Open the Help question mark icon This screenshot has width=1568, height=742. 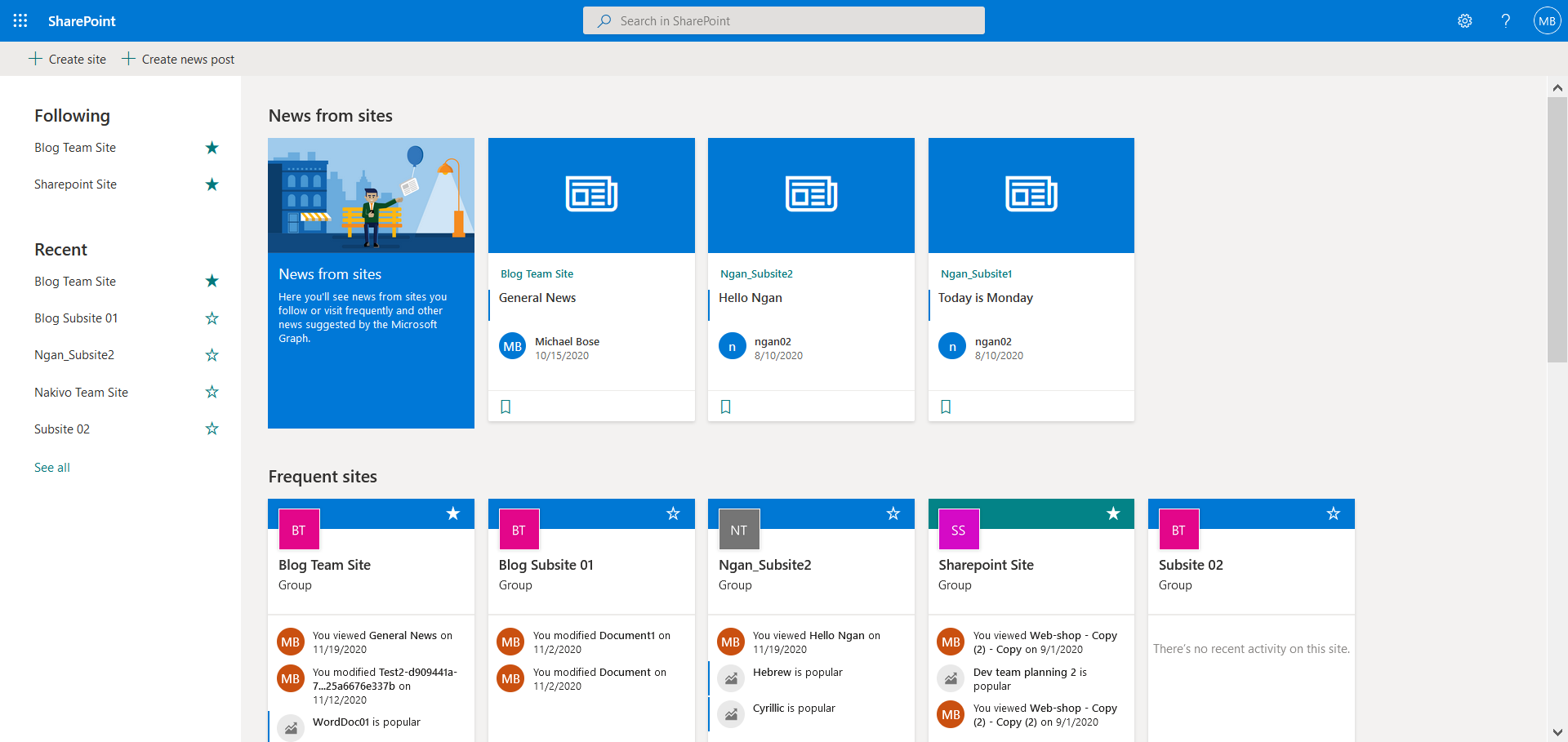(x=1506, y=20)
